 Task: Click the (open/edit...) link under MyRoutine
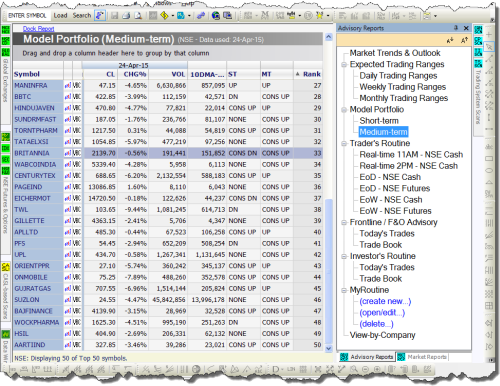coord(382,313)
